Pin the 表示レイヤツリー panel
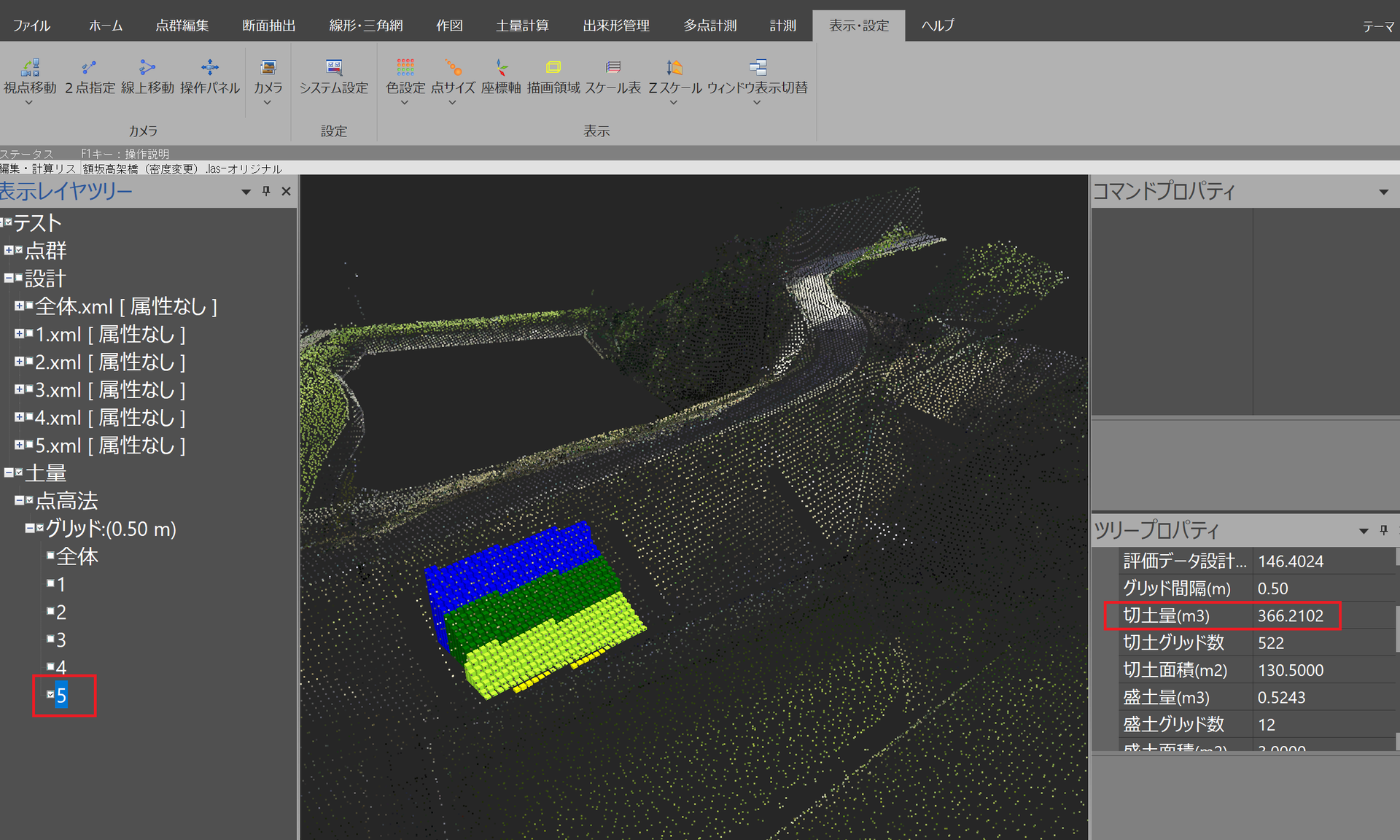Screen dimensions: 1400x840 coord(266,191)
